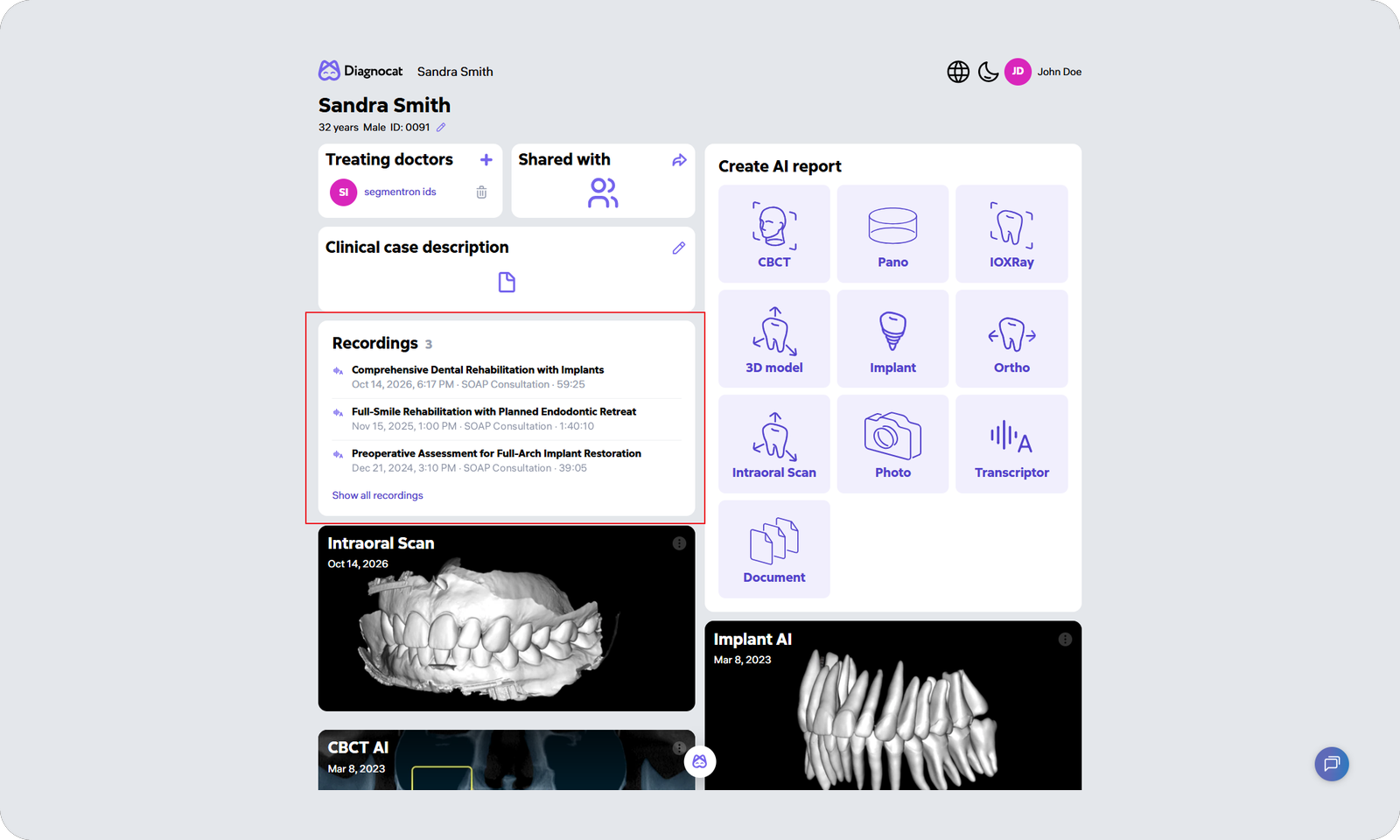Click Sandra Smith breadcrumb in header
Screen dimensions: 1400x840
[x=455, y=72]
